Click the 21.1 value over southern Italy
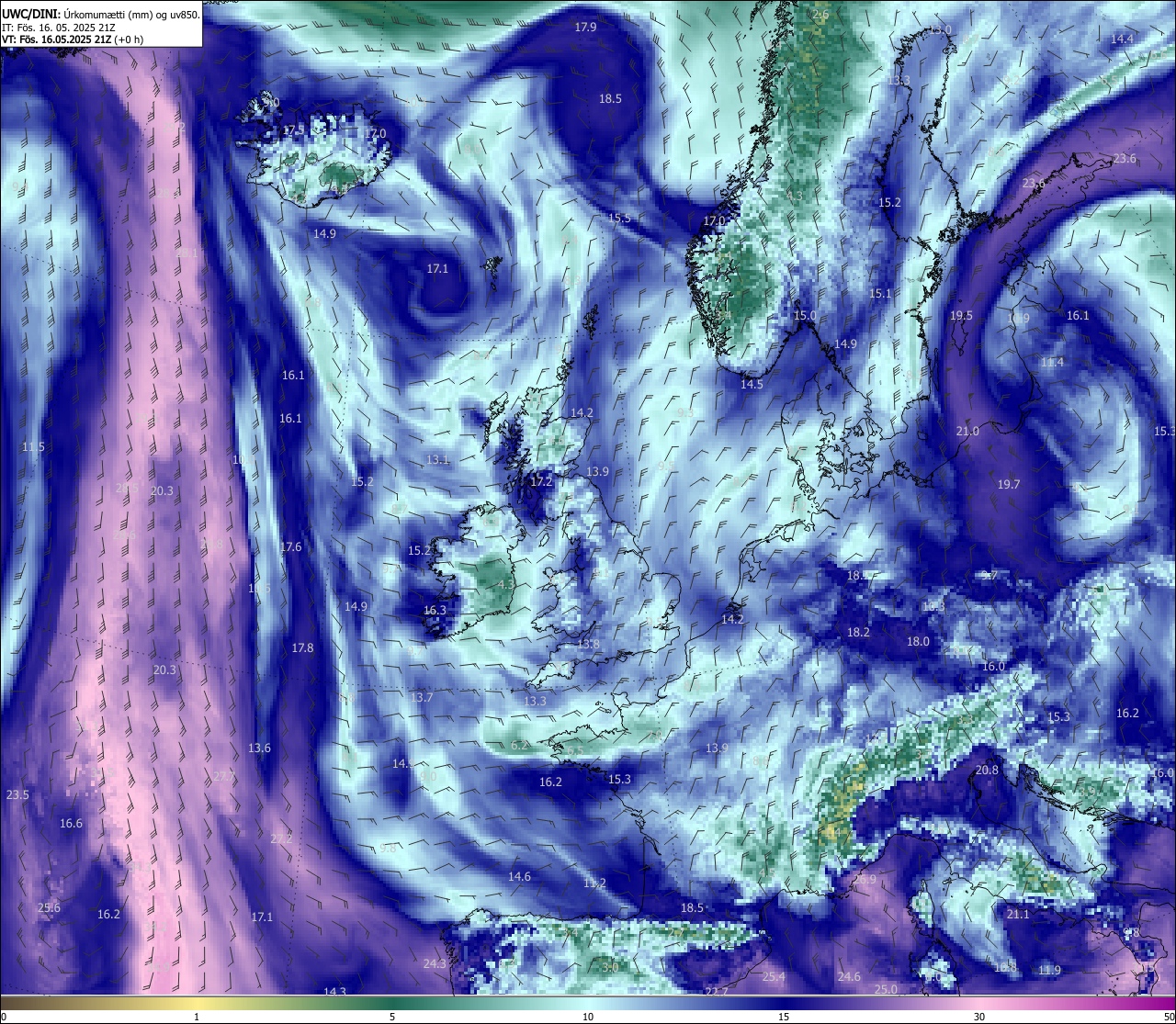This screenshot has width=1176, height=1024. coord(1018,915)
